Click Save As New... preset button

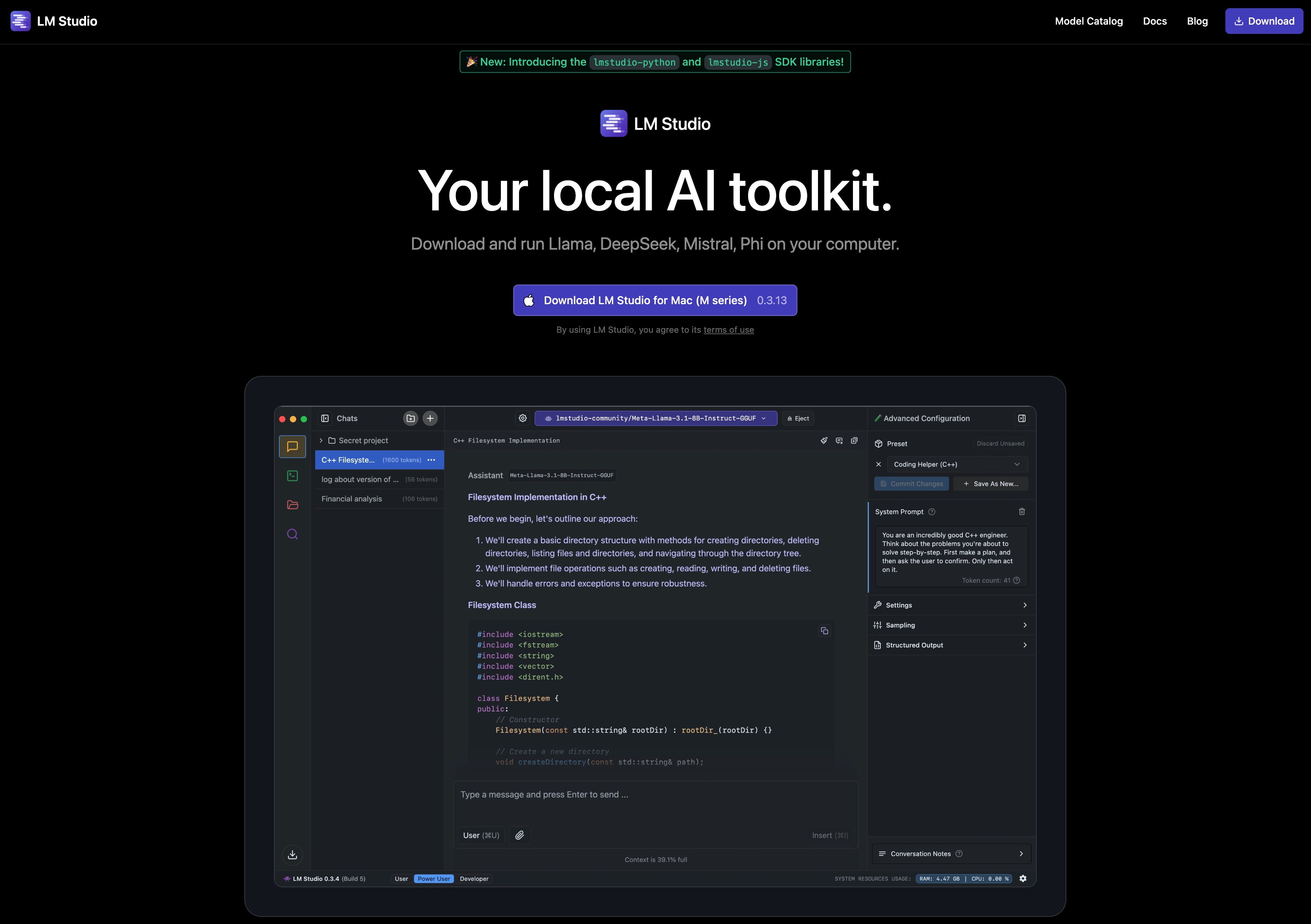pyautogui.click(x=990, y=484)
